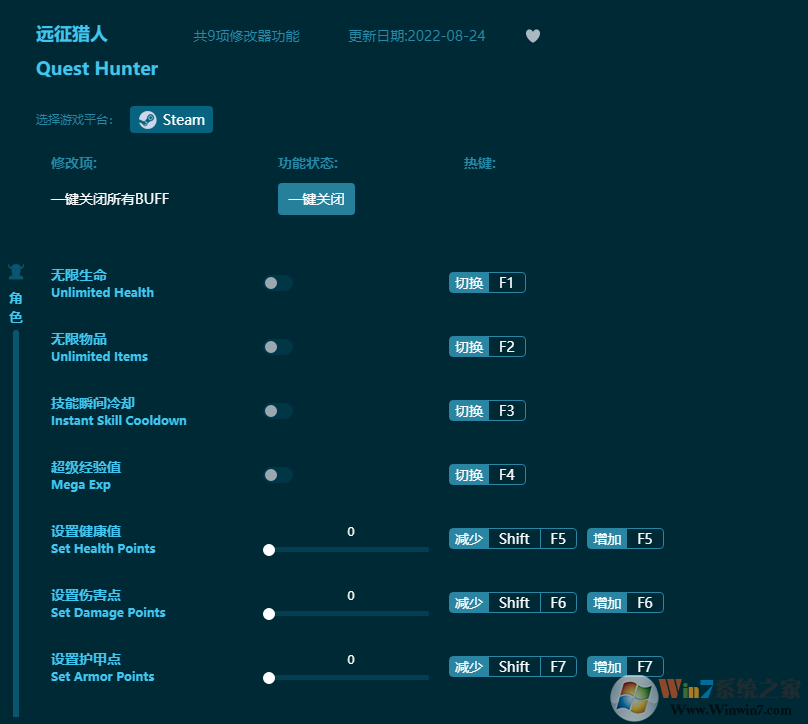Click the Unlimited Health label
This screenshot has width=808, height=724.
102,292
